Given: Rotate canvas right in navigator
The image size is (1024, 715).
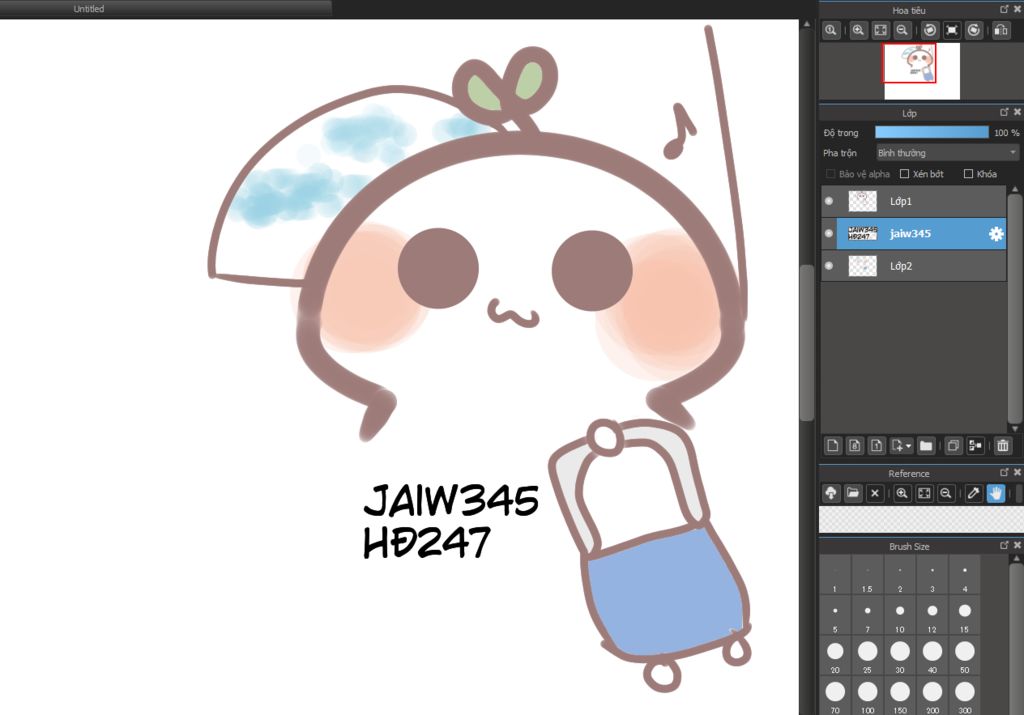Looking at the screenshot, I should (974, 30).
